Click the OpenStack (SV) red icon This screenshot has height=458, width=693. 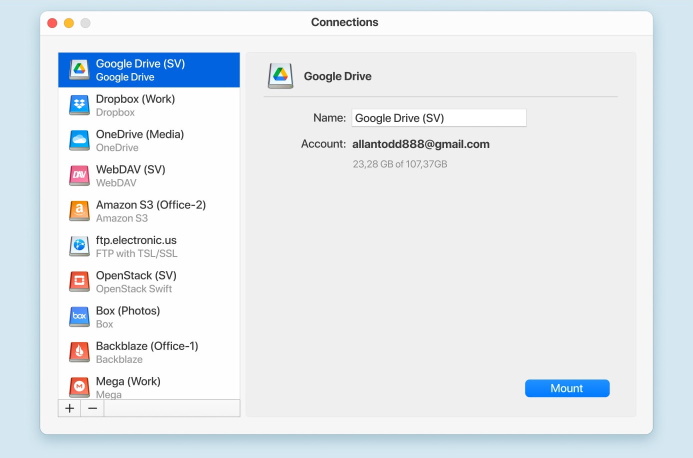point(79,282)
